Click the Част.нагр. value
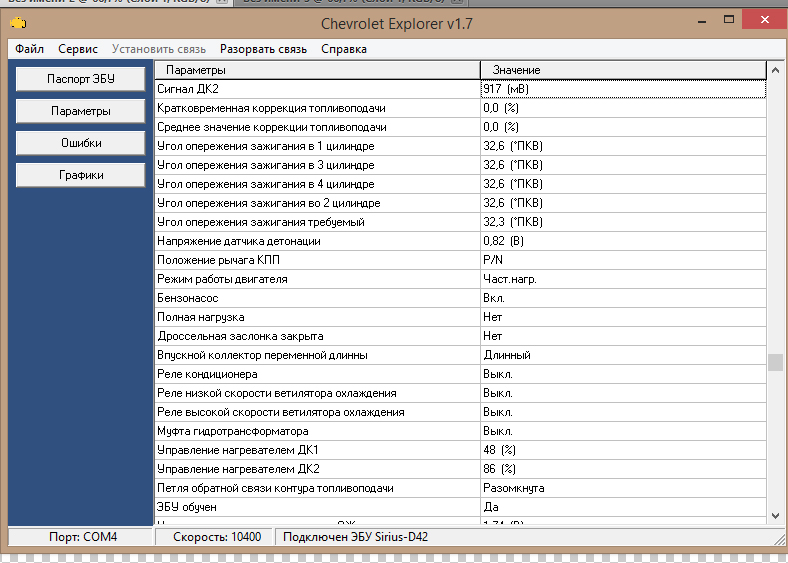The image size is (788, 563). [623, 279]
